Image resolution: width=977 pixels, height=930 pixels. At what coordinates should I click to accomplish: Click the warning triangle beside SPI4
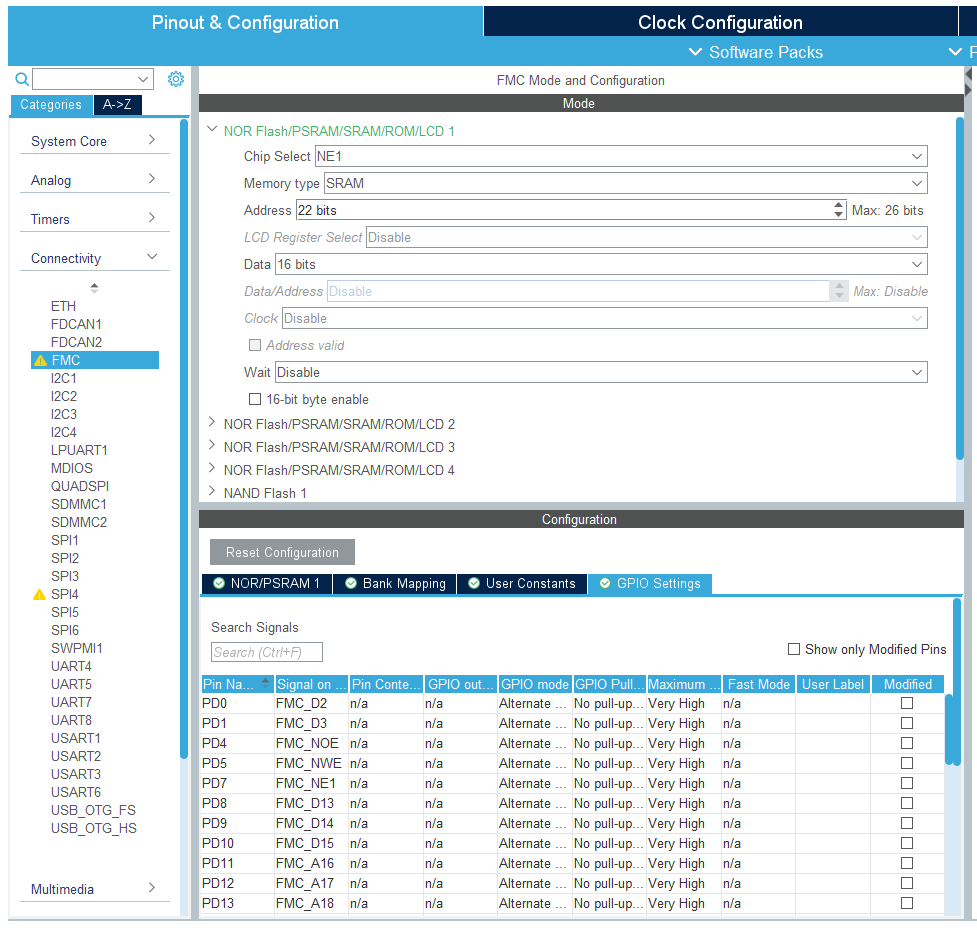click(x=36, y=594)
